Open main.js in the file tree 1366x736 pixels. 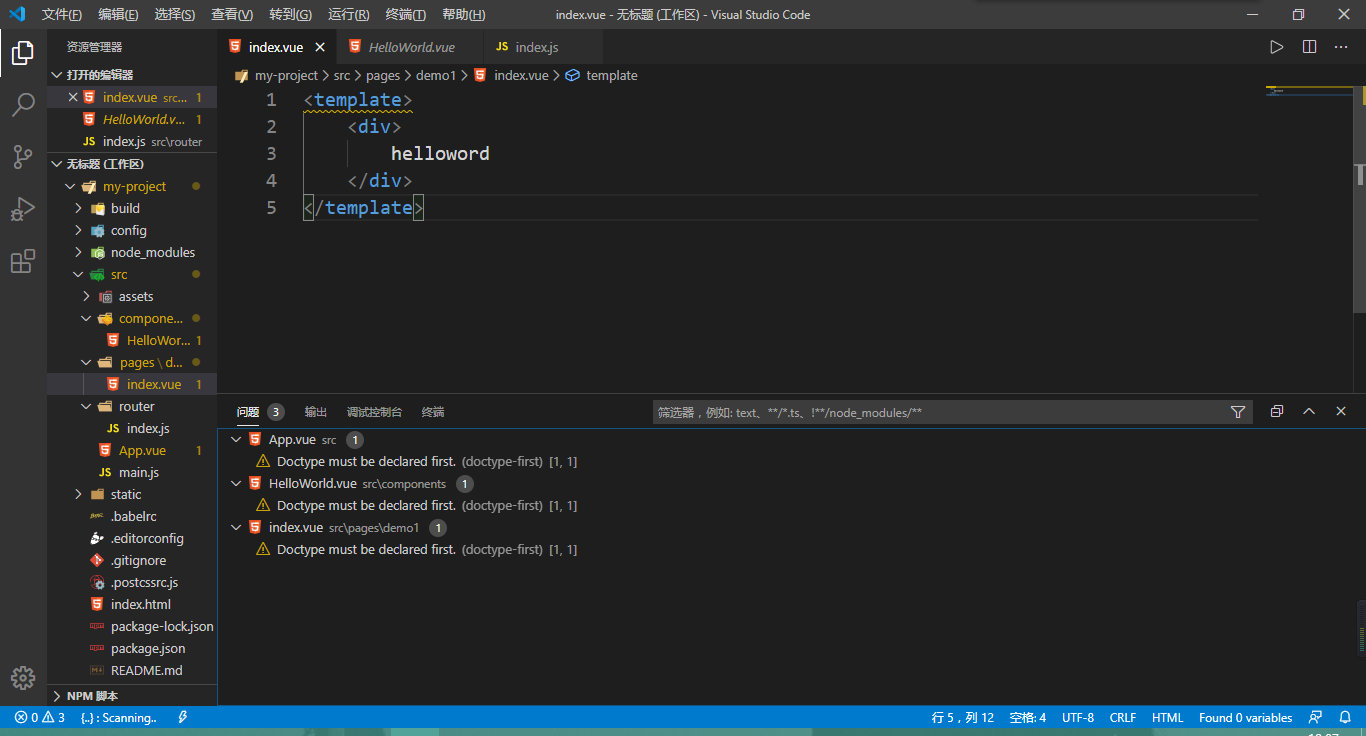(x=132, y=472)
